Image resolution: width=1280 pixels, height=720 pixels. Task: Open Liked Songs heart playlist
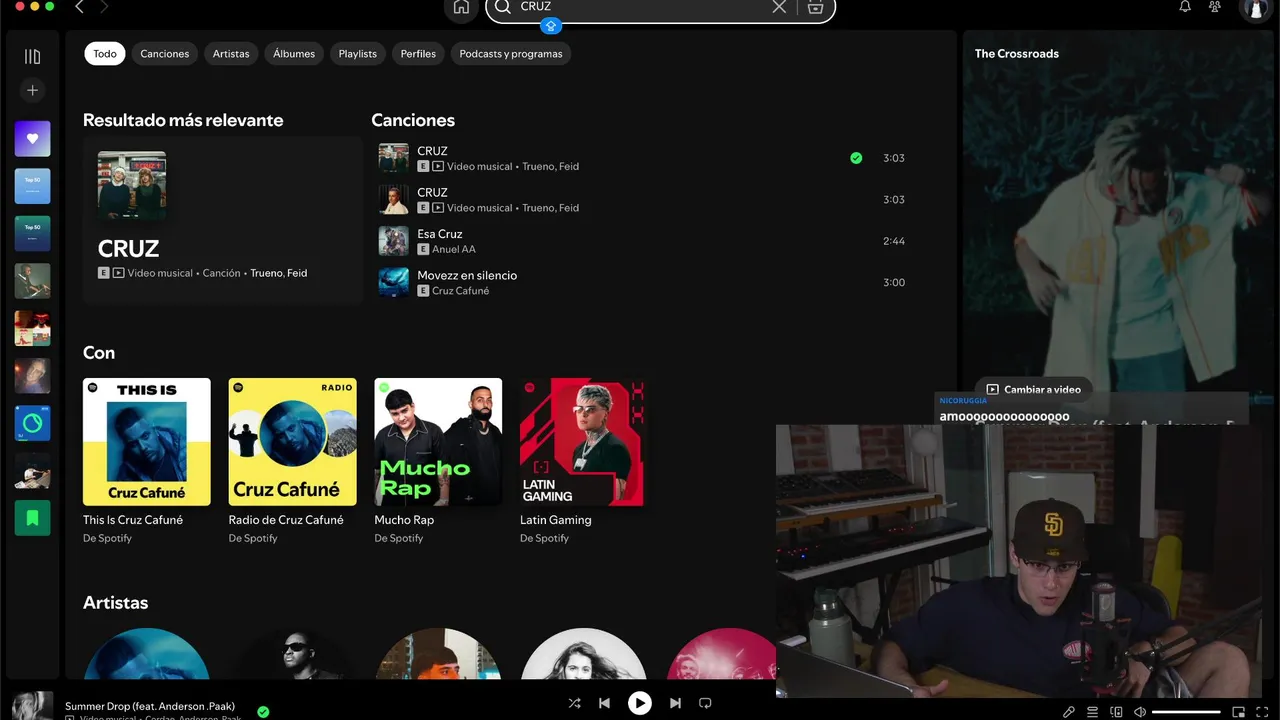click(32, 139)
